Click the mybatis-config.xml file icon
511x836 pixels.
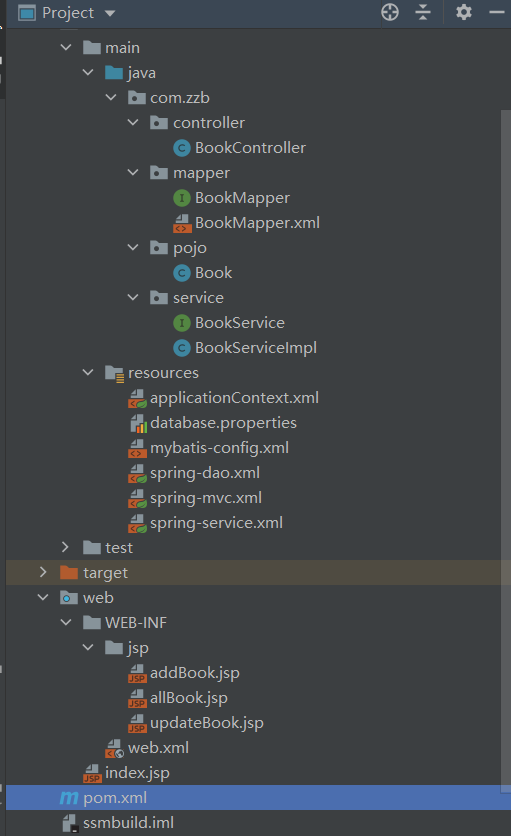click(137, 448)
